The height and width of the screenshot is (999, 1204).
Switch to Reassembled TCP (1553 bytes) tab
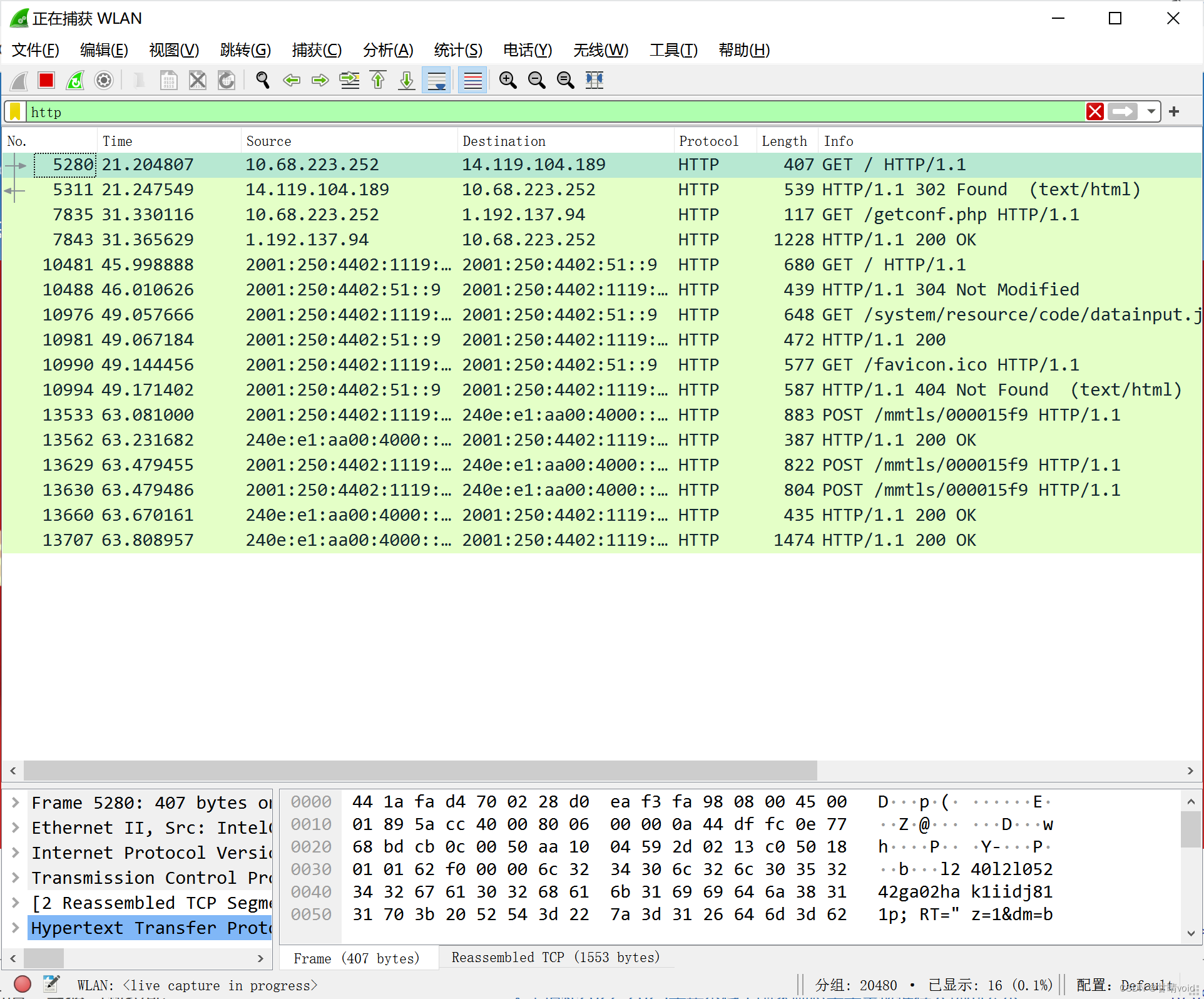[555, 957]
